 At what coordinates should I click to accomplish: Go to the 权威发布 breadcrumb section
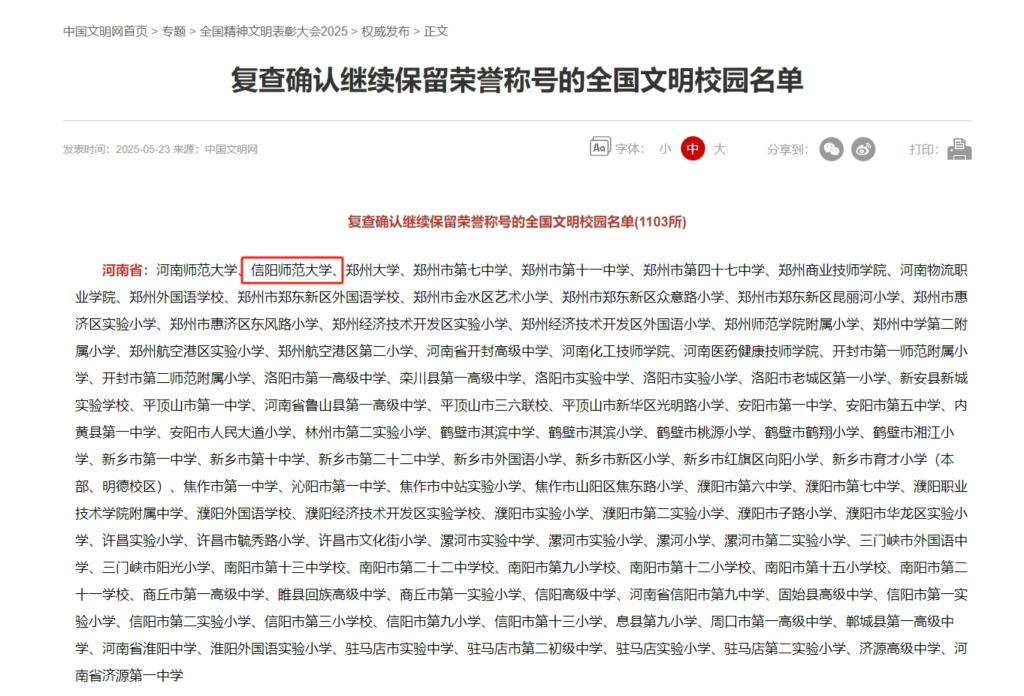point(385,31)
